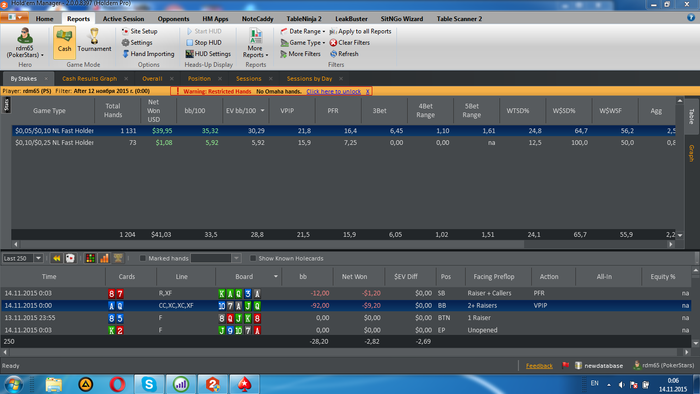Sort by the Net Won USD column header
The width and height of the screenshot is (700, 394).
point(153,110)
